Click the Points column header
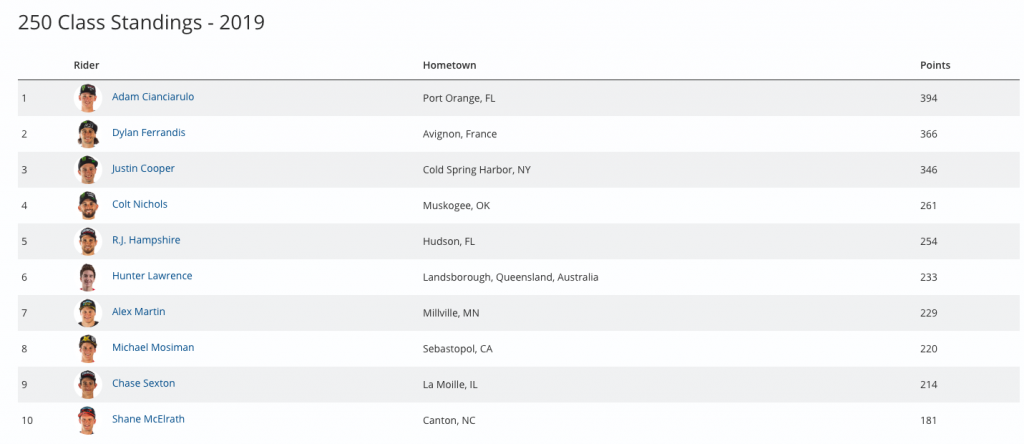 point(935,65)
